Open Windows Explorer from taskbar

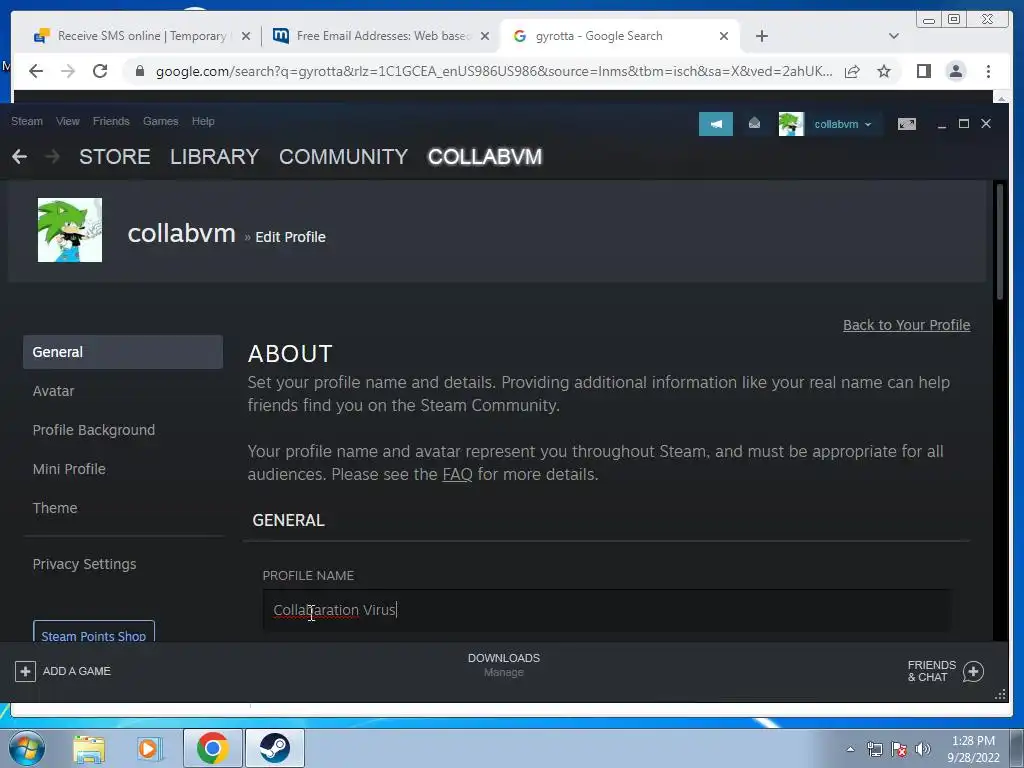pos(89,749)
